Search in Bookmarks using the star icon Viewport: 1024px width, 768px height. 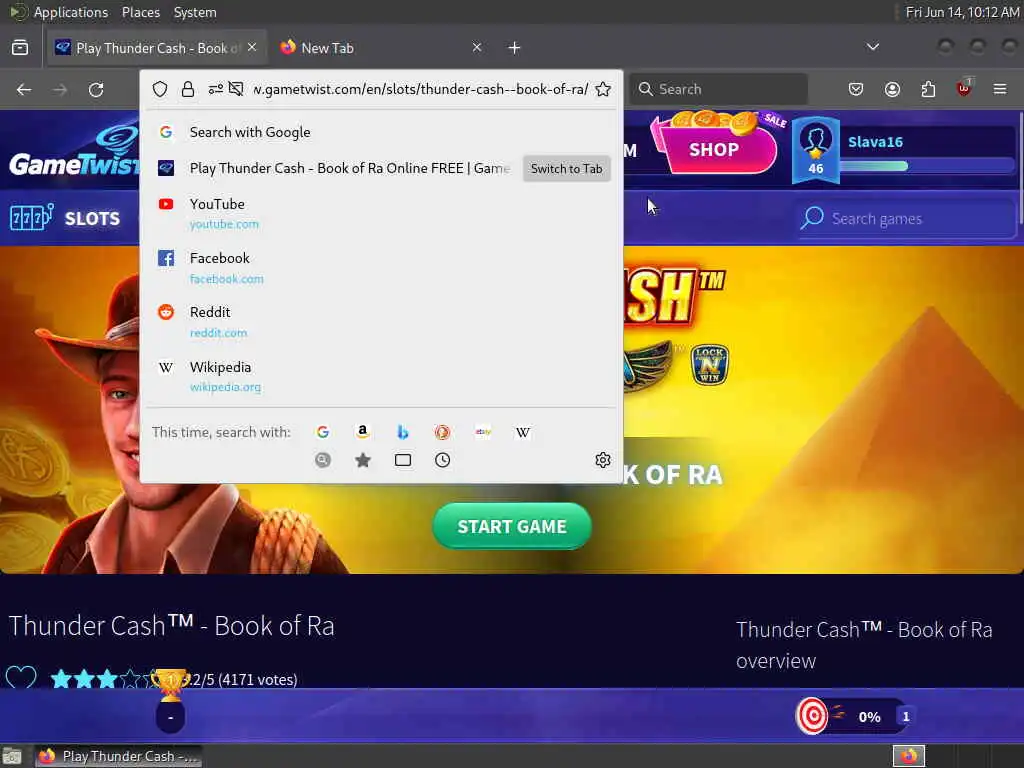(x=362, y=460)
